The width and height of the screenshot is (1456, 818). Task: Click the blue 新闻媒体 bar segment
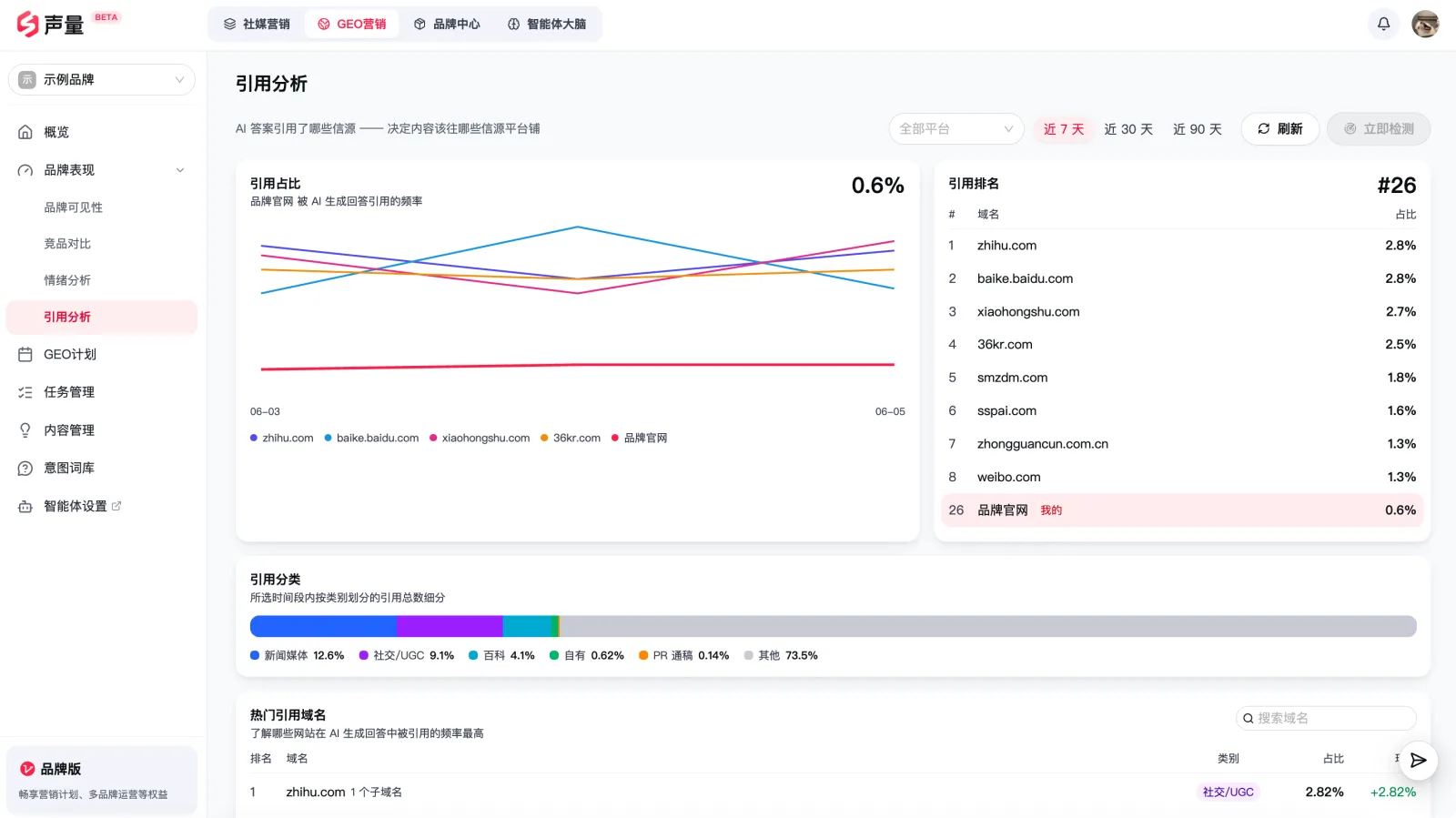point(323,626)
